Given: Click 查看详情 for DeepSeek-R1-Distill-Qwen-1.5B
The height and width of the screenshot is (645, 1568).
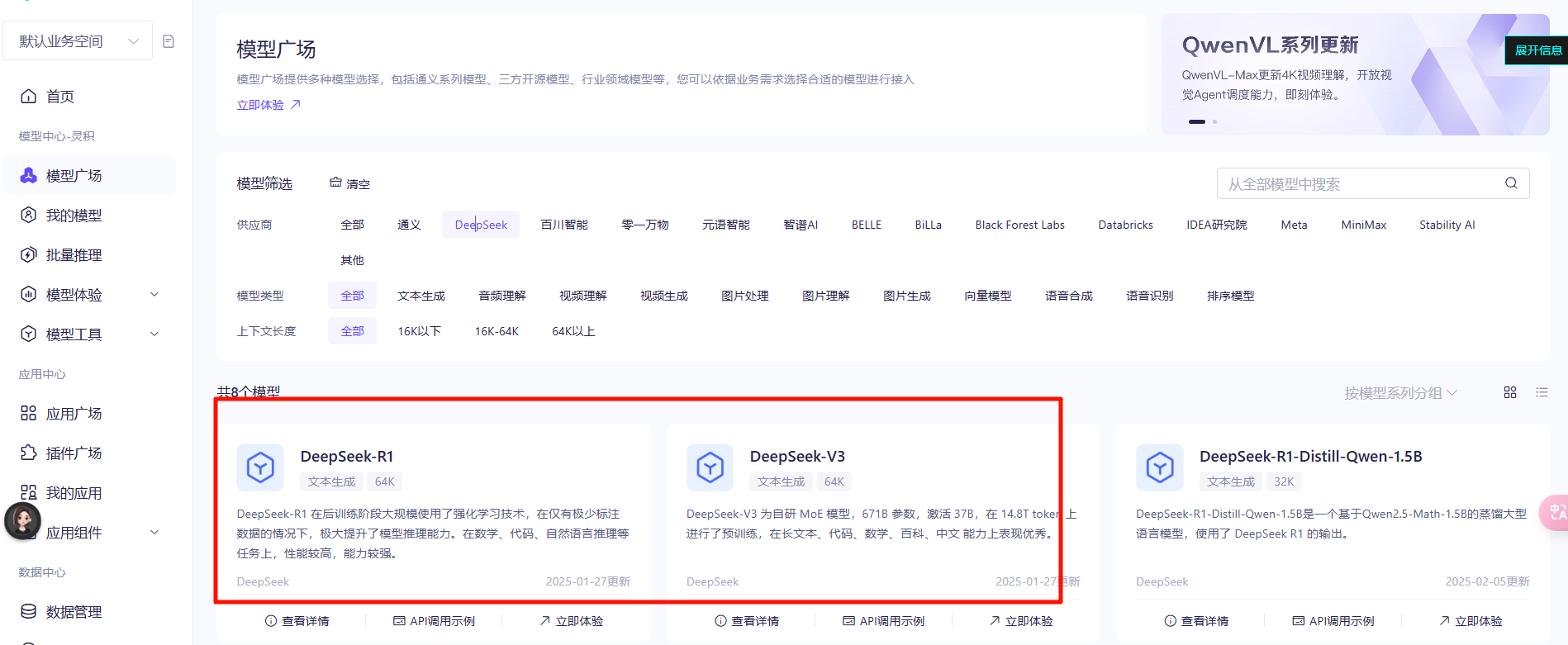Looking at the screenshot, I should tap(1196, 621).
